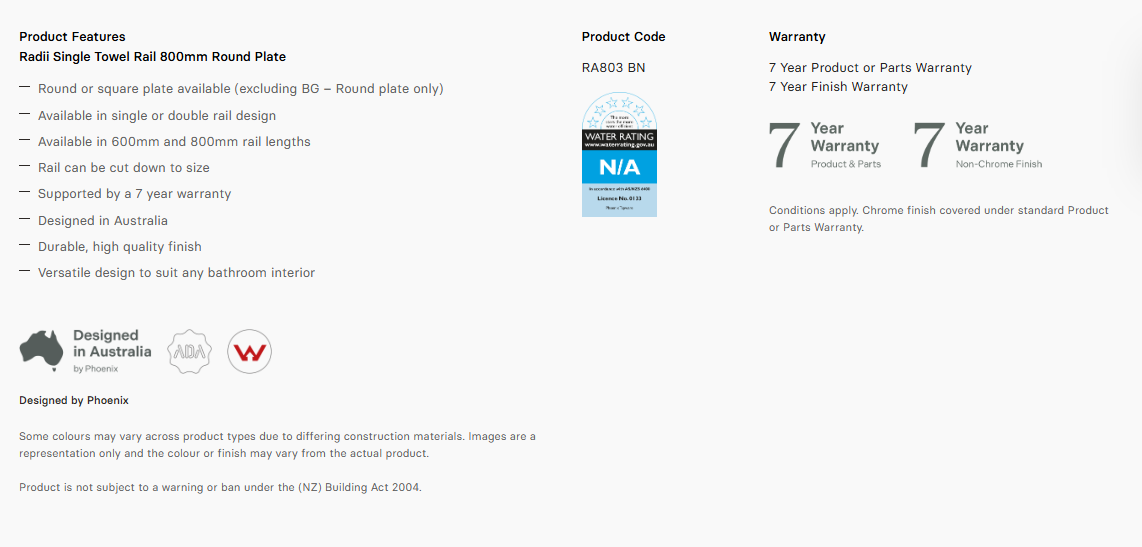
Task: Click the Product Code heading
Action: coord(623,36)
